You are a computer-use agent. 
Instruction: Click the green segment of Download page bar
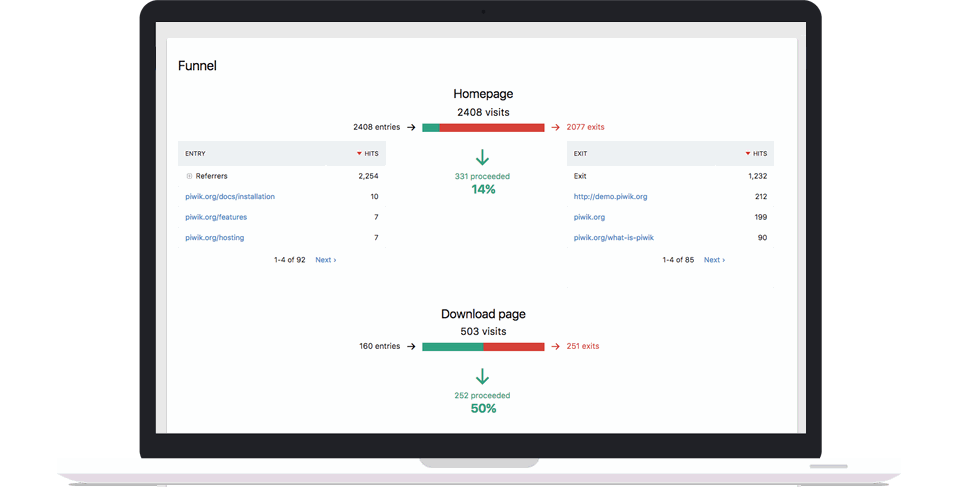(452, 347)
